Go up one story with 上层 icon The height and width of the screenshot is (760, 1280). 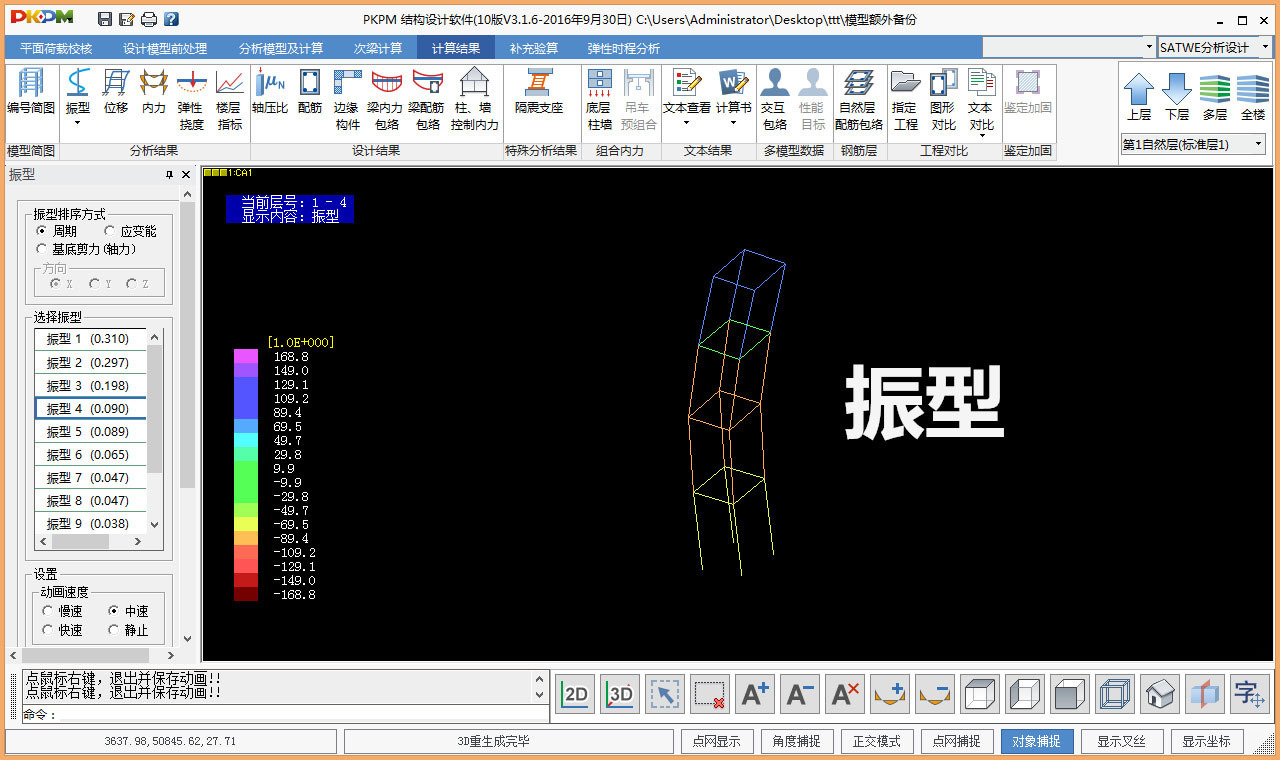(x=1139, y=95)
